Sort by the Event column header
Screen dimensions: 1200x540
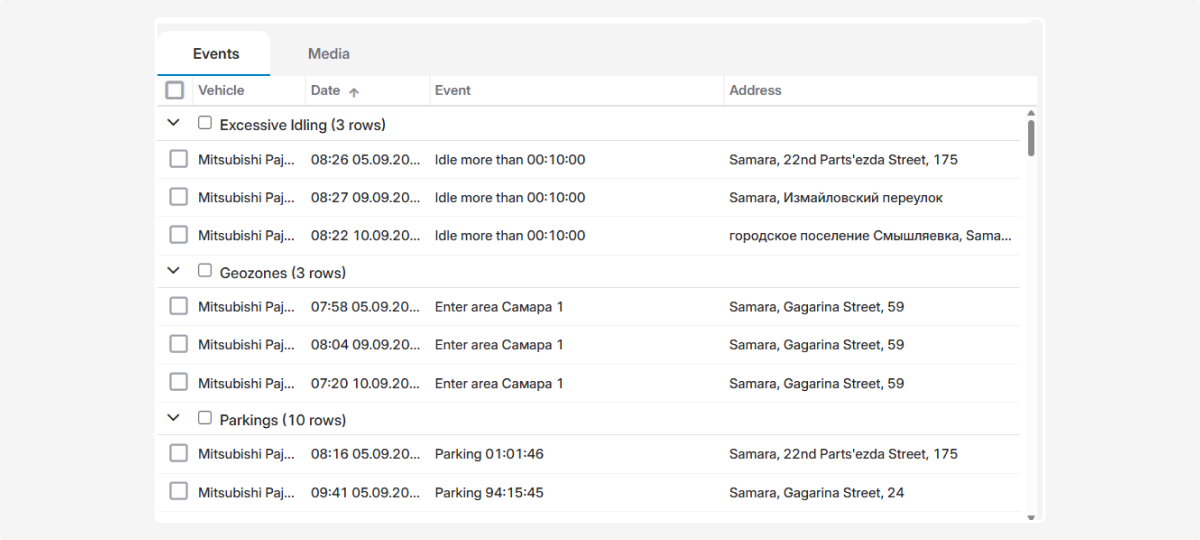pyautogui.click(x=452, y=90)
